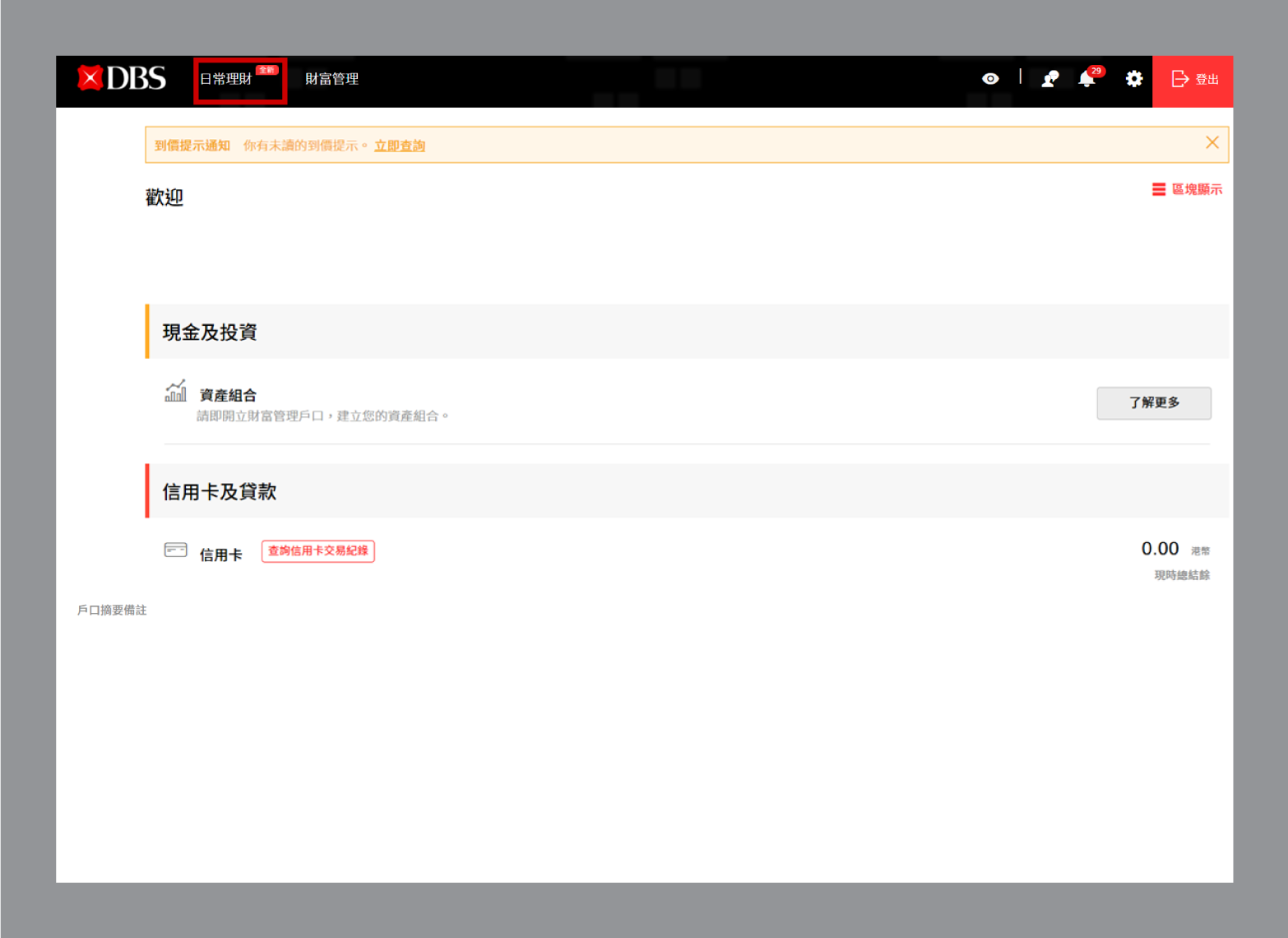This screenshot has height=938, width=1288.
Task: Select the 資產組合 label
Action: coord(228,396)
